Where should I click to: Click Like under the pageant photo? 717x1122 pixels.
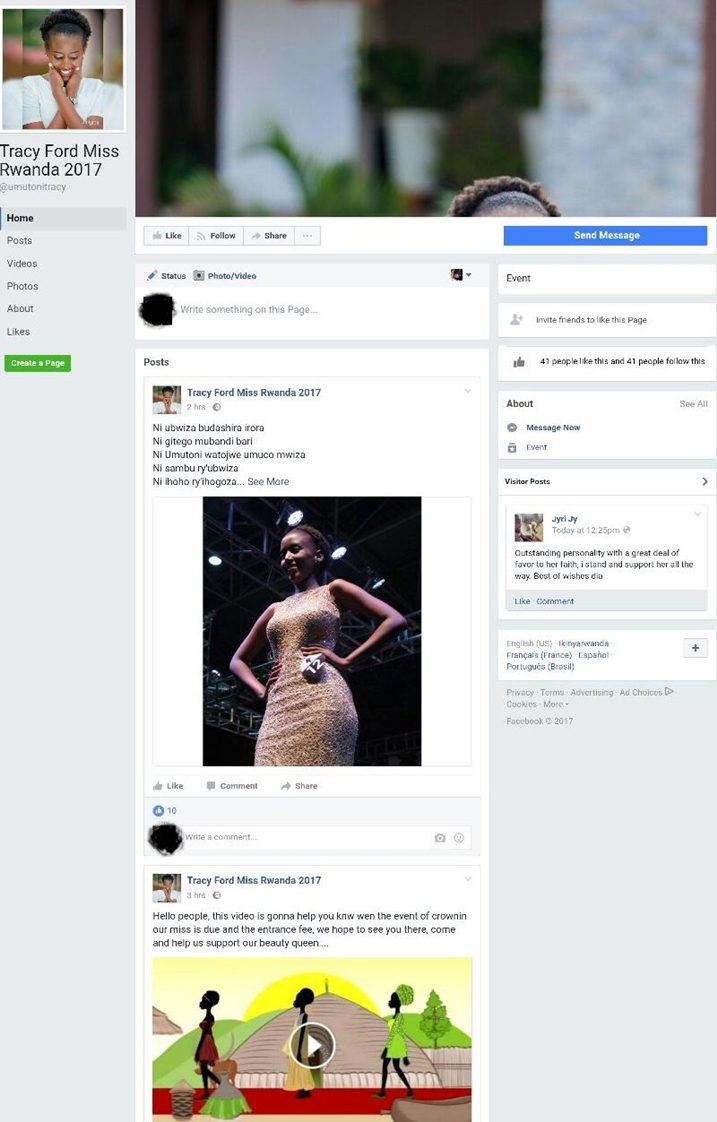(168, 786)
